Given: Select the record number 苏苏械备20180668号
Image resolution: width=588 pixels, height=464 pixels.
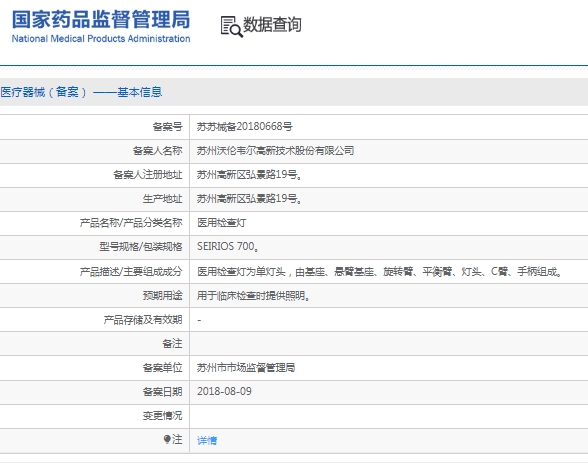Looking at the screenshot, I should coord(245,127).
